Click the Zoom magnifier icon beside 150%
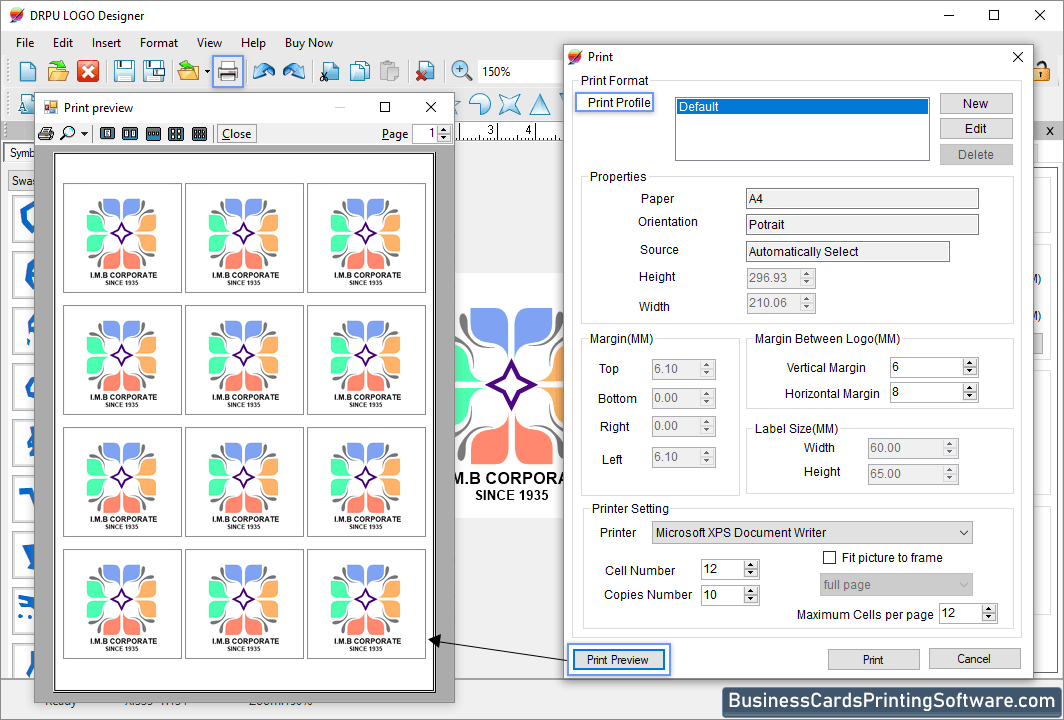 pyautogui.click(x=461, y=71)
